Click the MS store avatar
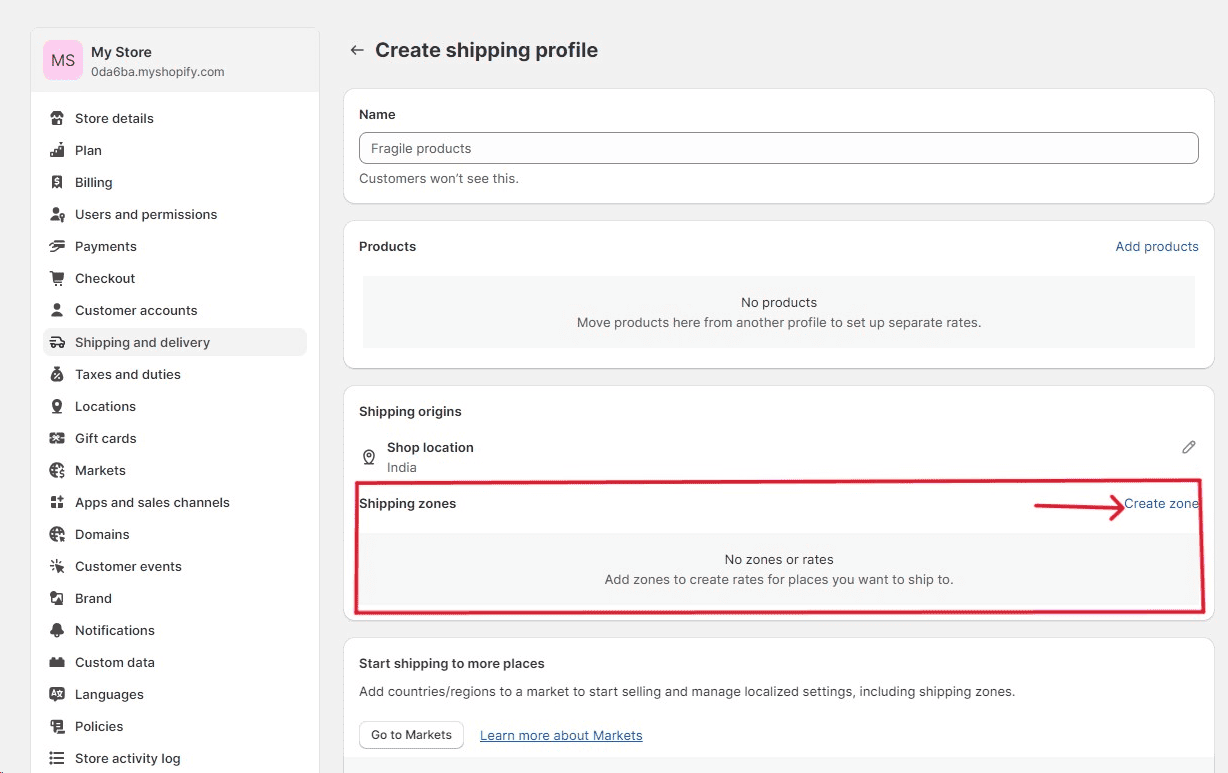 [63, 61]
